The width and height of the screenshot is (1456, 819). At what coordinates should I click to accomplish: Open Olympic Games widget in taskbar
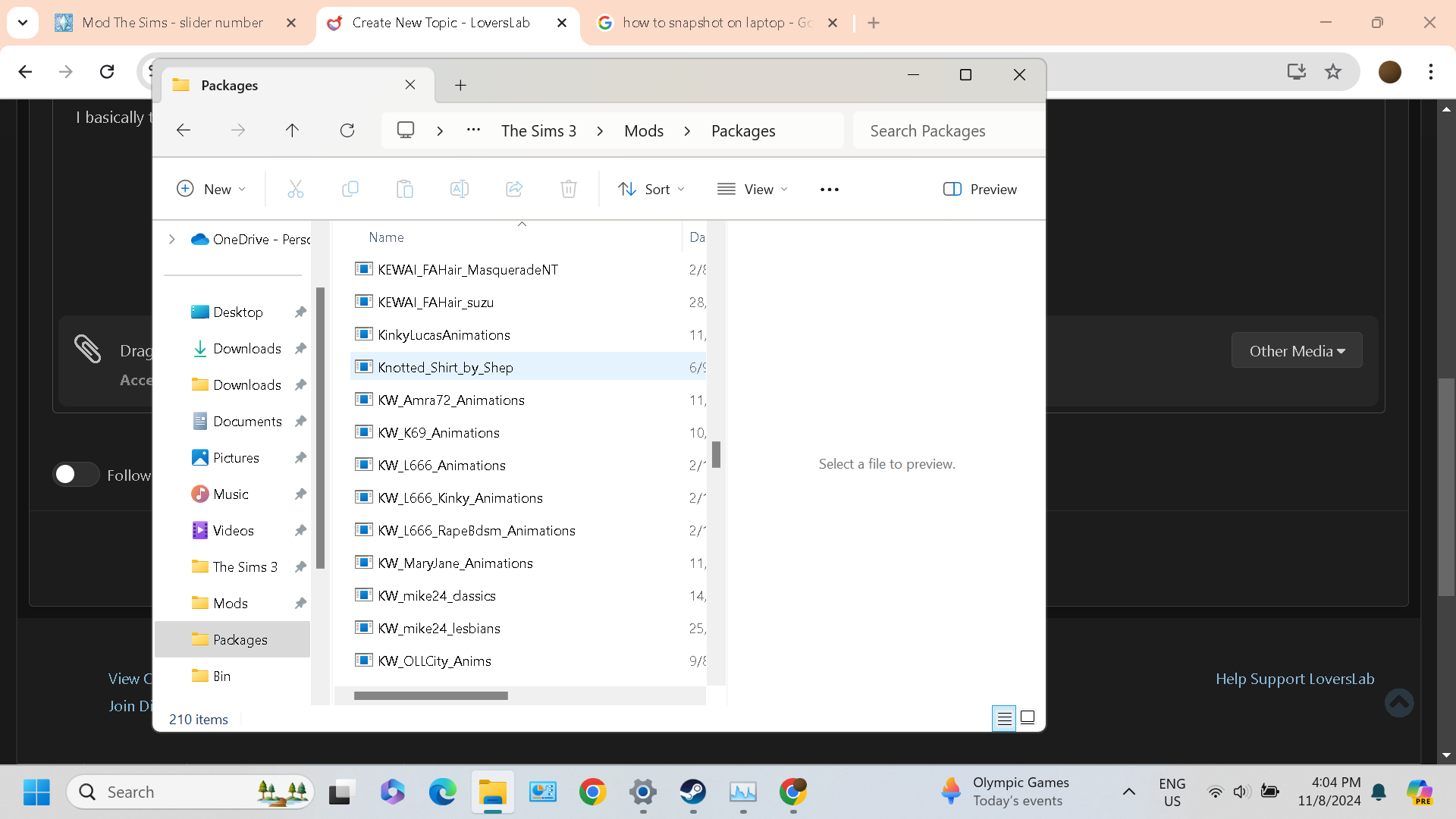[1005, 792]
